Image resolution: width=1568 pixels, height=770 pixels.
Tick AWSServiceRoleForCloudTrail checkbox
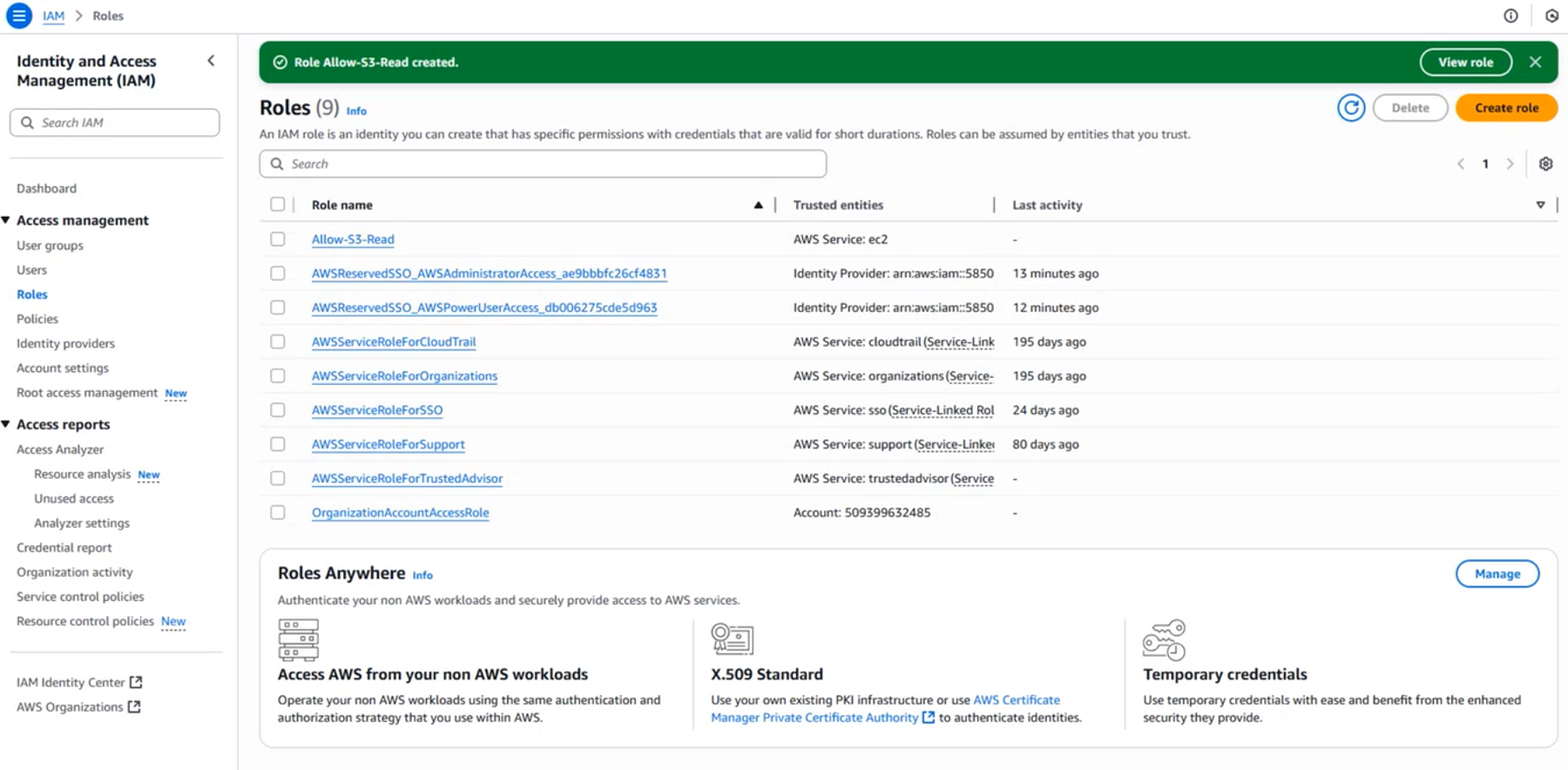click(x=277, y=341)
